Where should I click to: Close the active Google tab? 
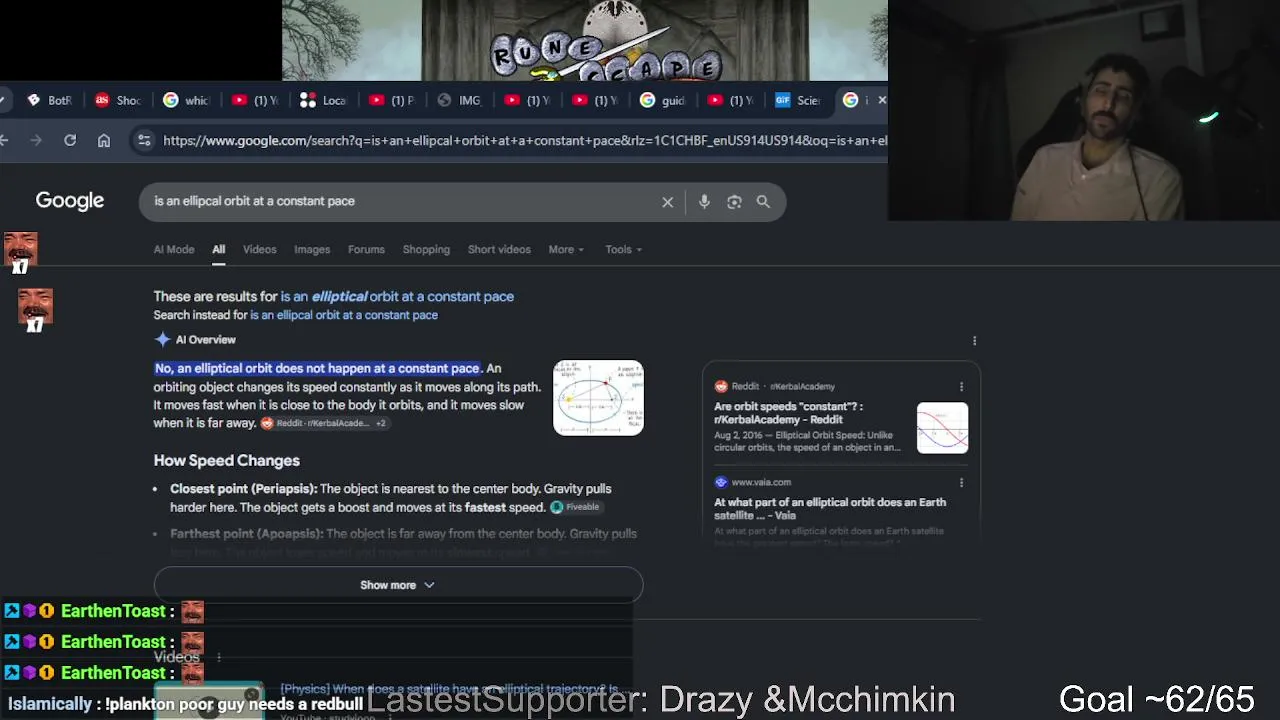(x=881, y=100)
